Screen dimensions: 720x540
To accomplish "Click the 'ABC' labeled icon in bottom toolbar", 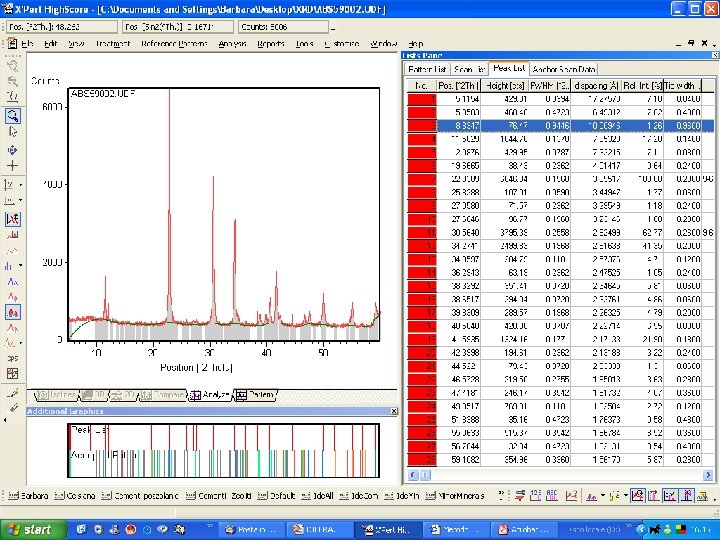I will click(552, 495).
